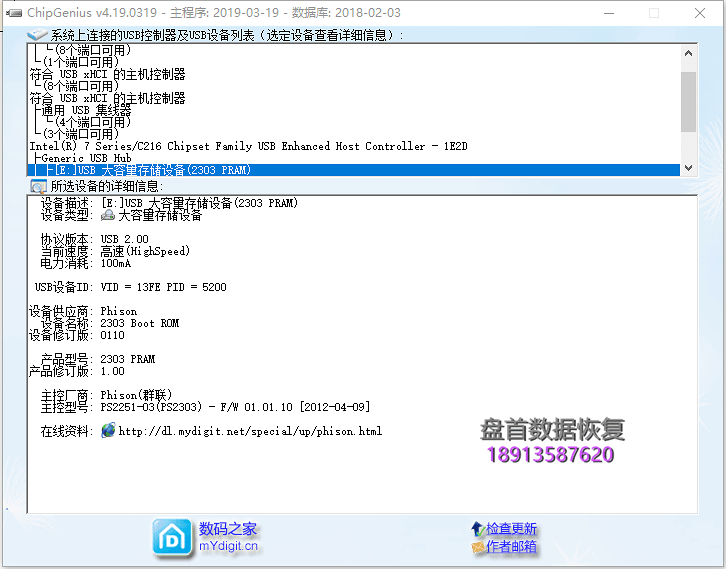This screenshot has width=726, height=569.
Task: Open the 数码之家 mYdigit.cn link
Action: point(228,537)
